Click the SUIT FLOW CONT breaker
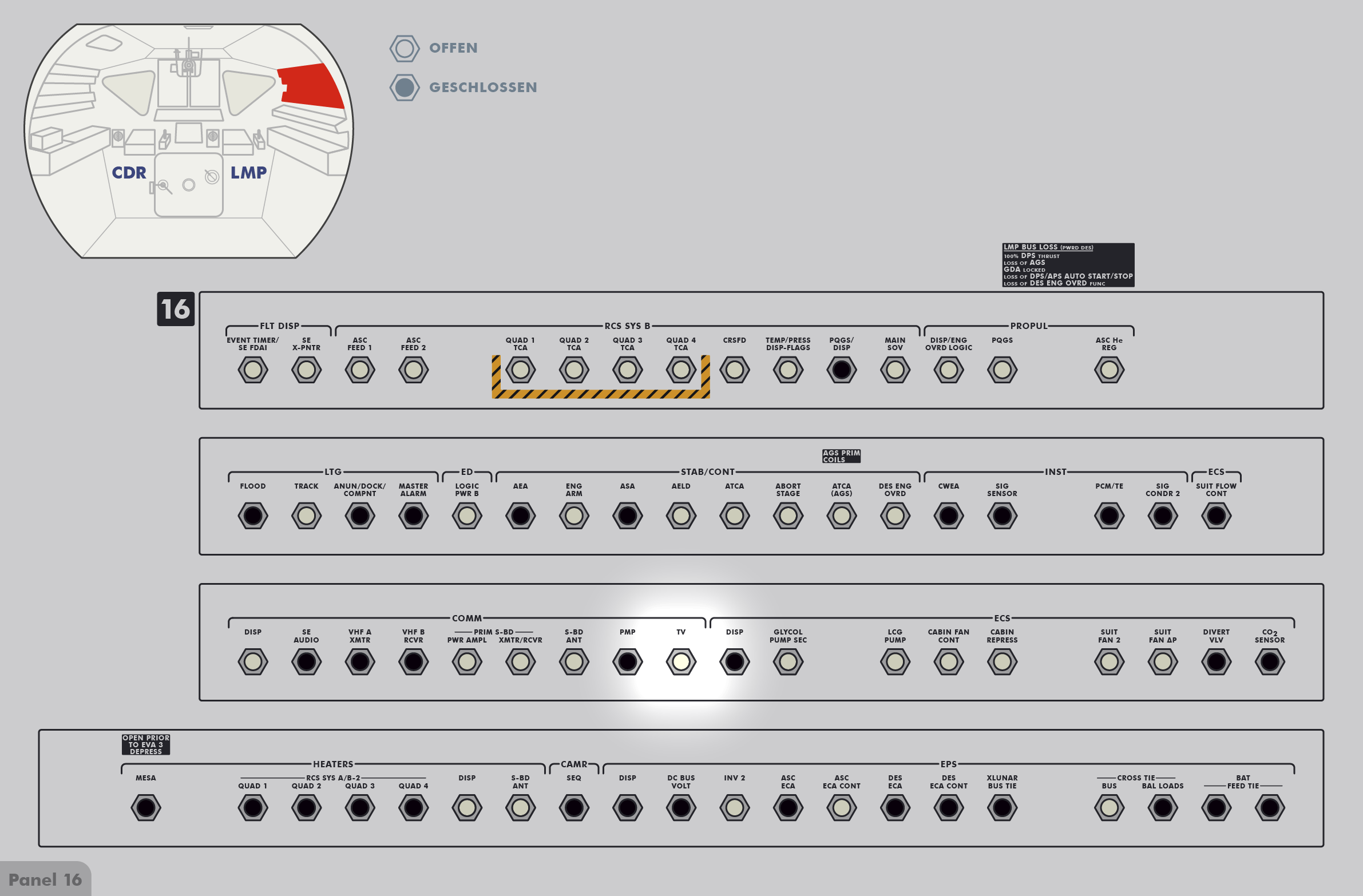The image size is (1363, 896). tap(1216, 516)
